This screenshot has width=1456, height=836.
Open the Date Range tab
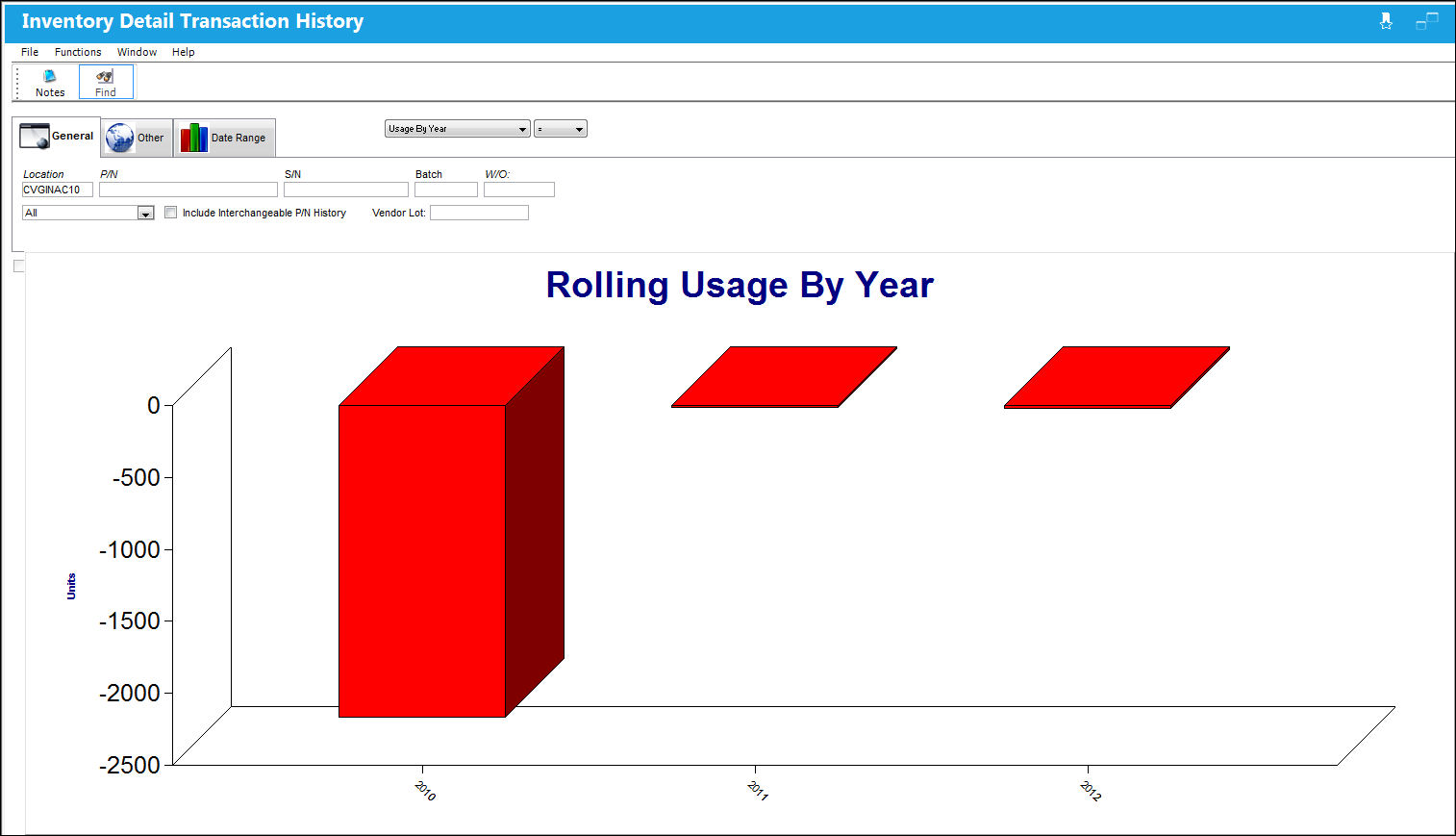[225, 138]
